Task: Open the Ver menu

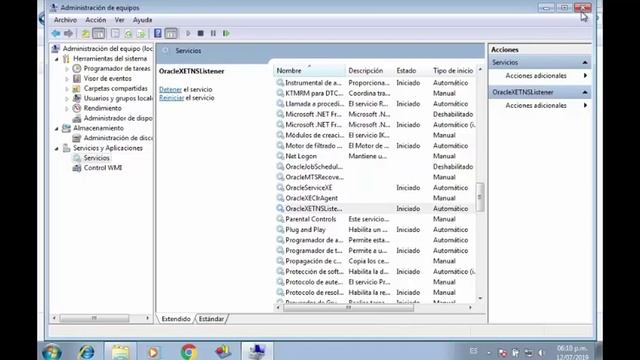Action: click(119, 20)
